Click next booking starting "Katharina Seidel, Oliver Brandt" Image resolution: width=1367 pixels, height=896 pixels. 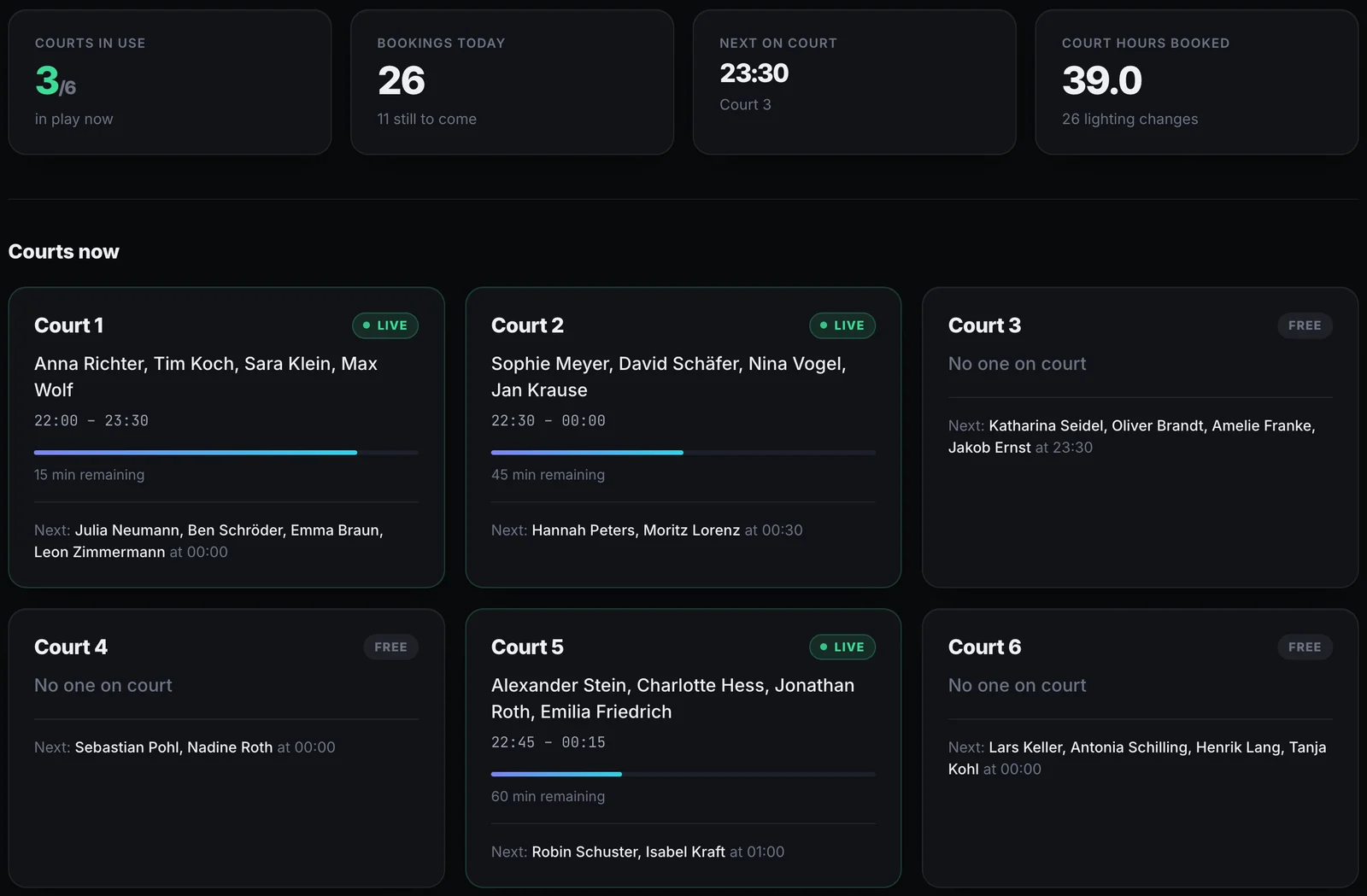[1132, 436]
